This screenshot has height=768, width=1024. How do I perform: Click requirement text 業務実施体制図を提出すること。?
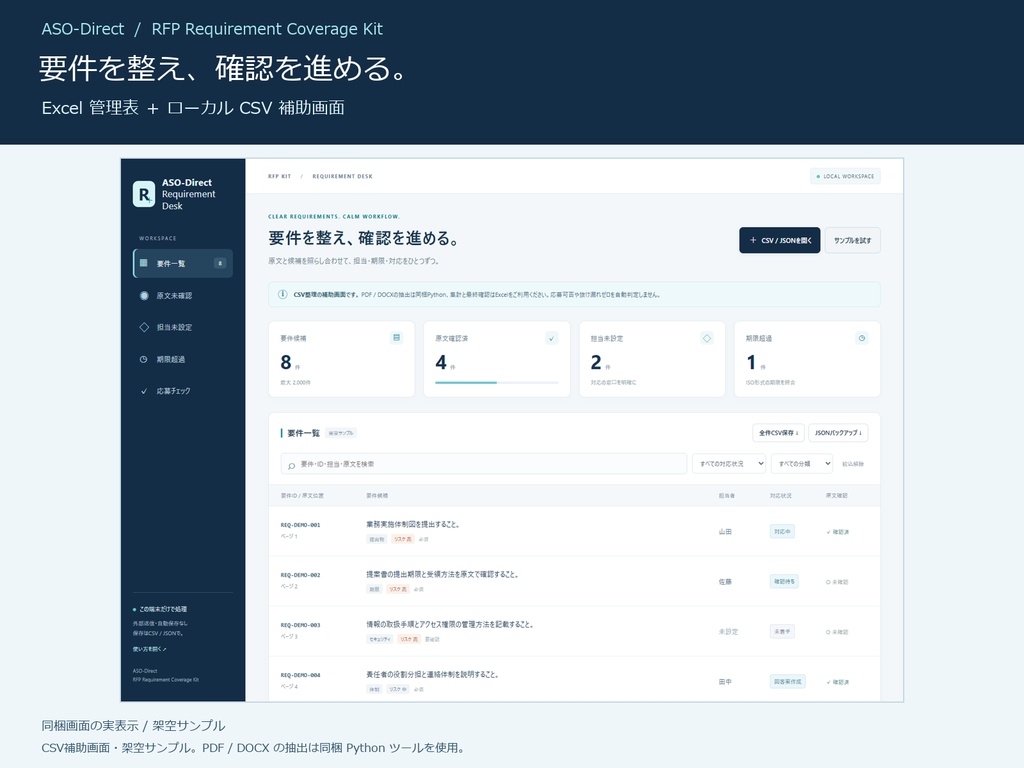point(413,524)
